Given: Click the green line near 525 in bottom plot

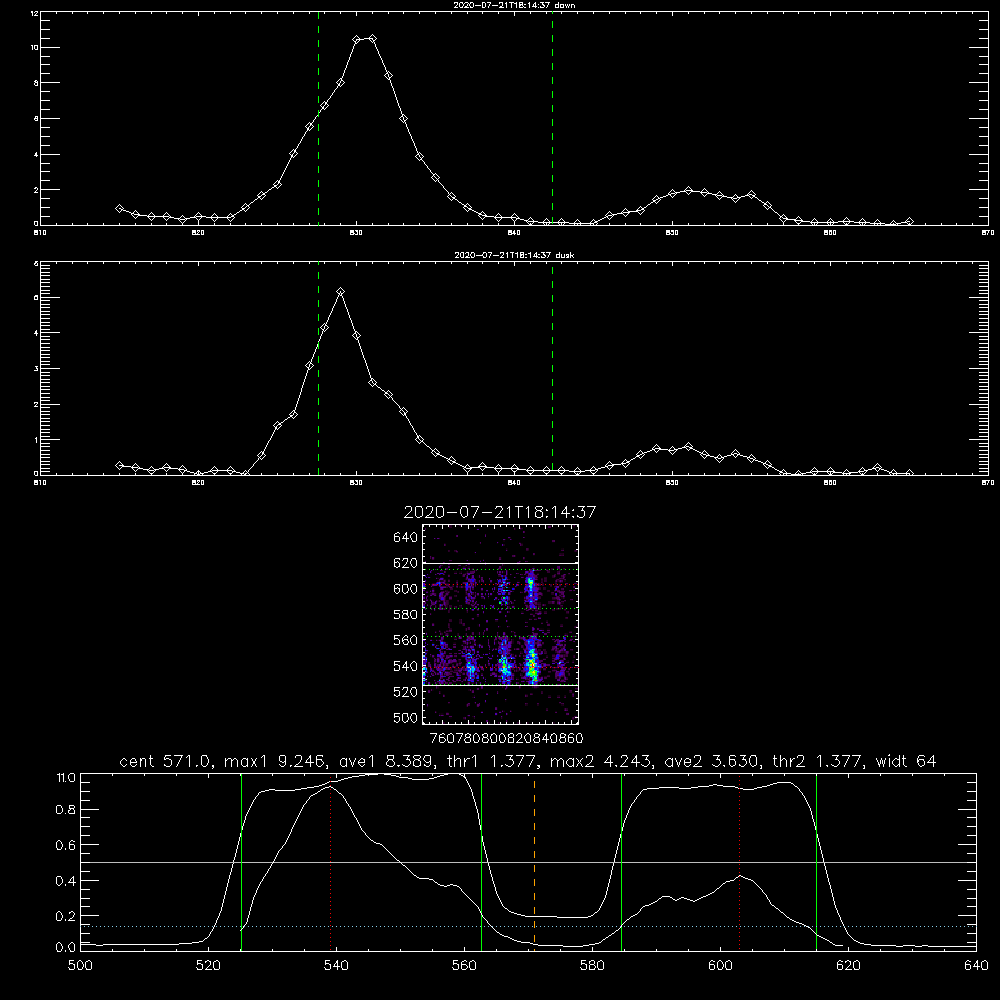Looking at the screenshot, I should [x=241, y=861].
